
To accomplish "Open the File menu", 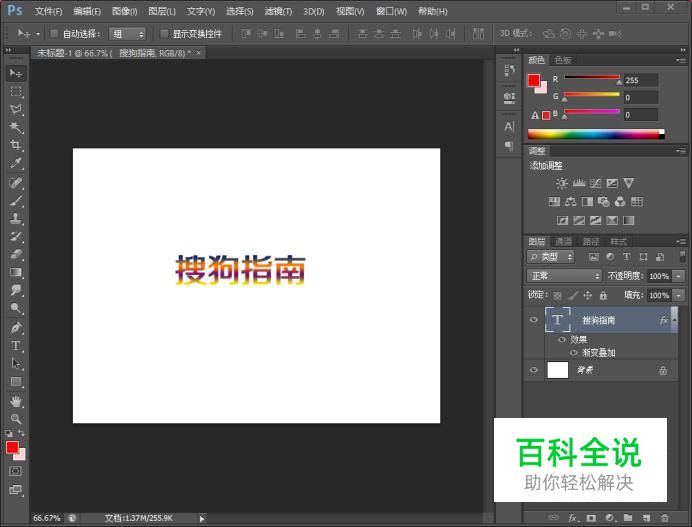I will coord(48,11).
